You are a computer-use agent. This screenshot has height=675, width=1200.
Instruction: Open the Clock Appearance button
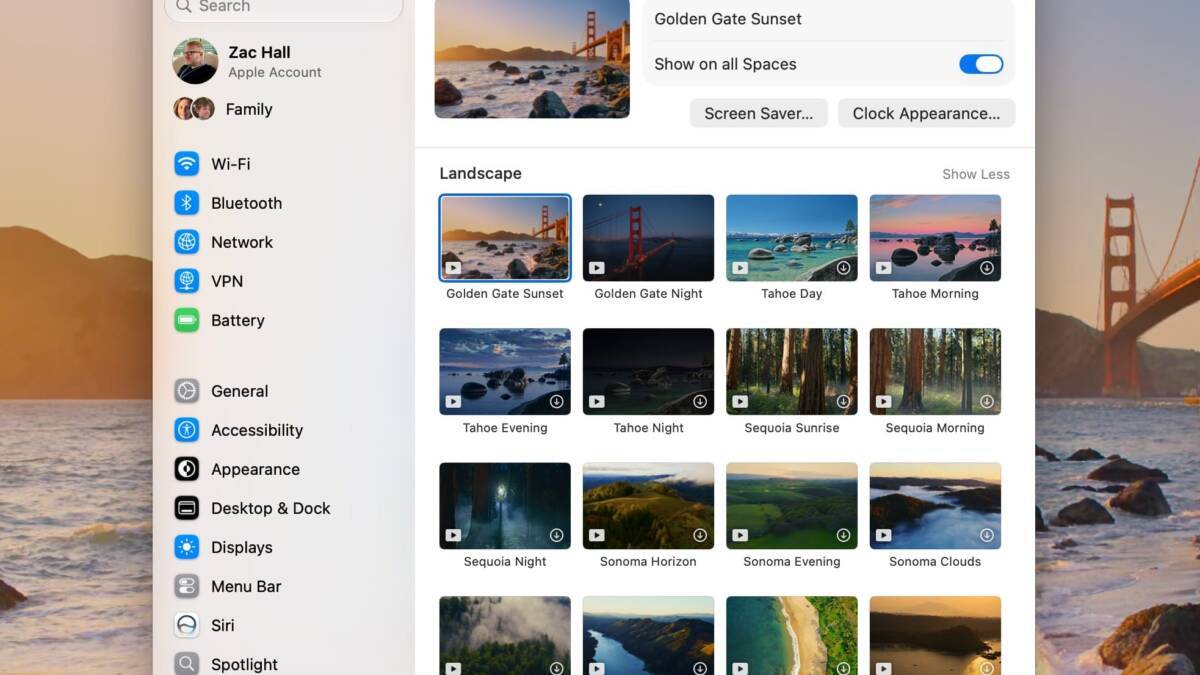click(926, 113)
